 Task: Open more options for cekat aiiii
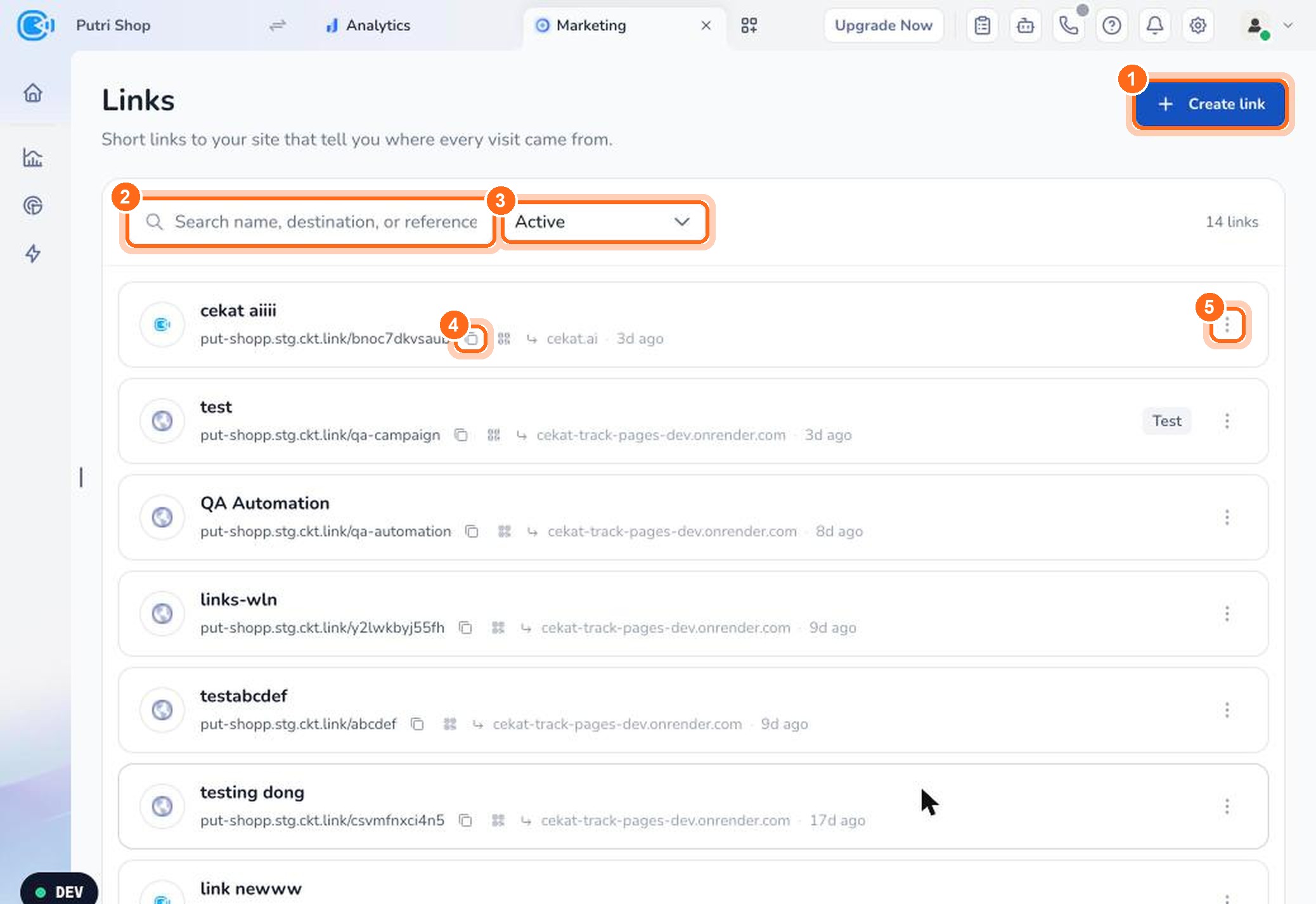coord(1227,325)
